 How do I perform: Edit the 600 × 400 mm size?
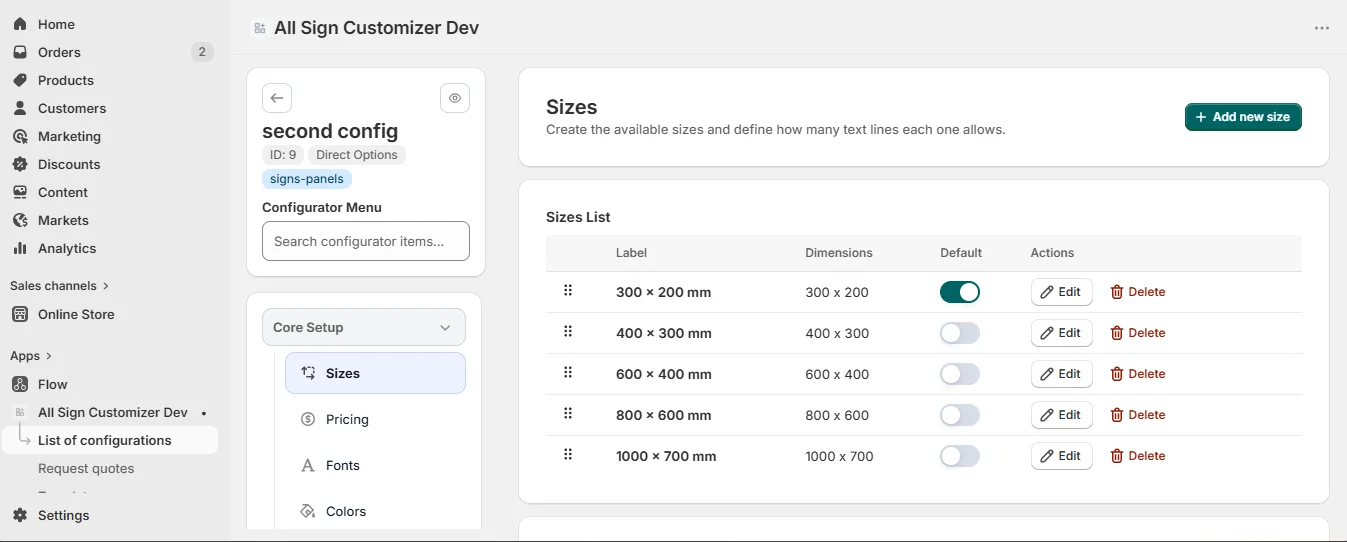(1061, 374)
